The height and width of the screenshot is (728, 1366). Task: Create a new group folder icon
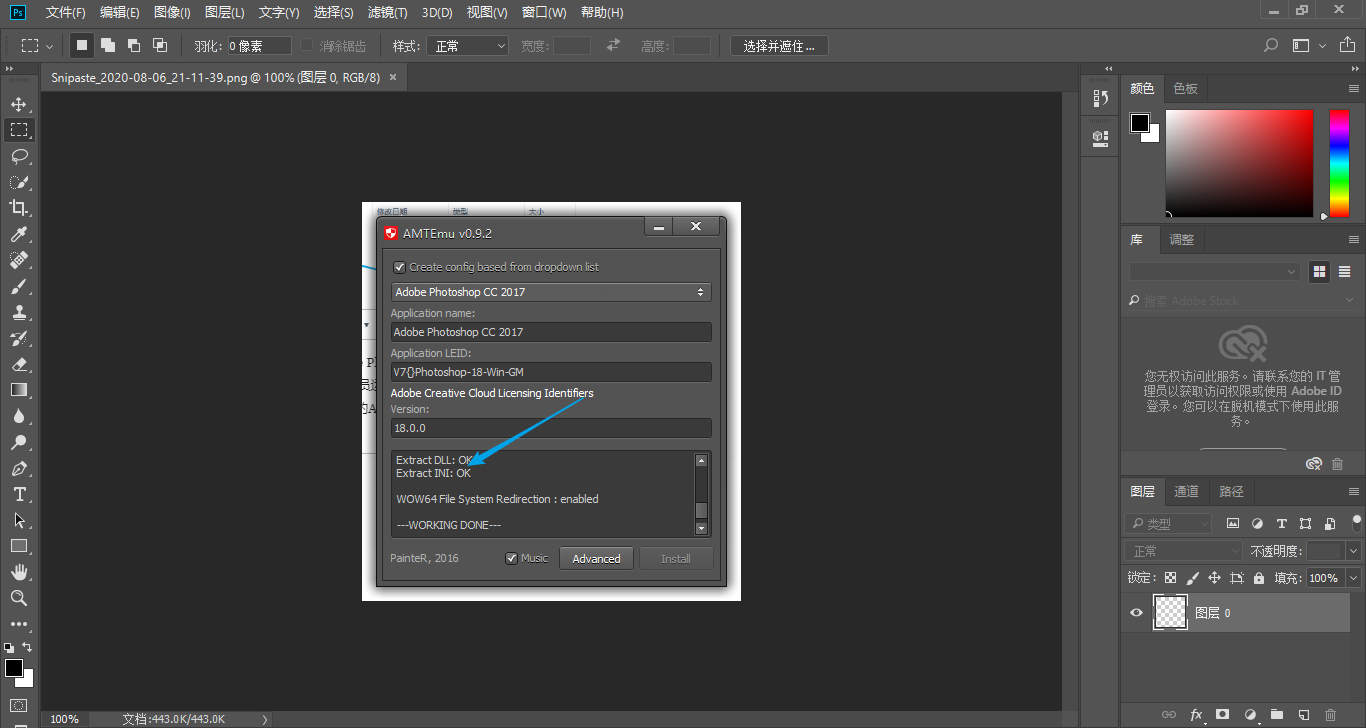point(1276,715)
